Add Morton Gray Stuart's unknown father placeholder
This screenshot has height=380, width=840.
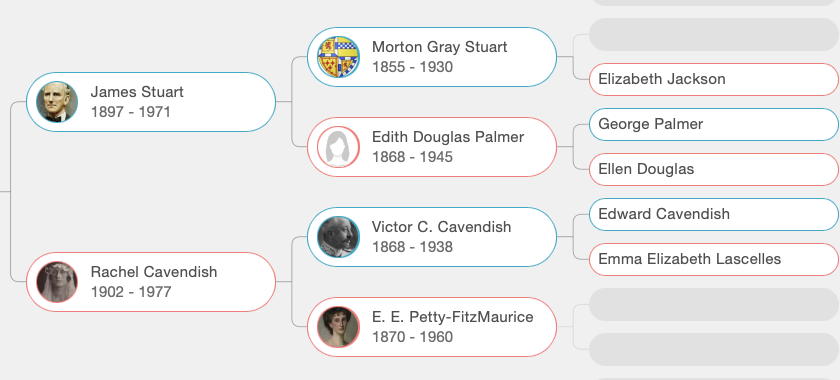click(714, 34)
